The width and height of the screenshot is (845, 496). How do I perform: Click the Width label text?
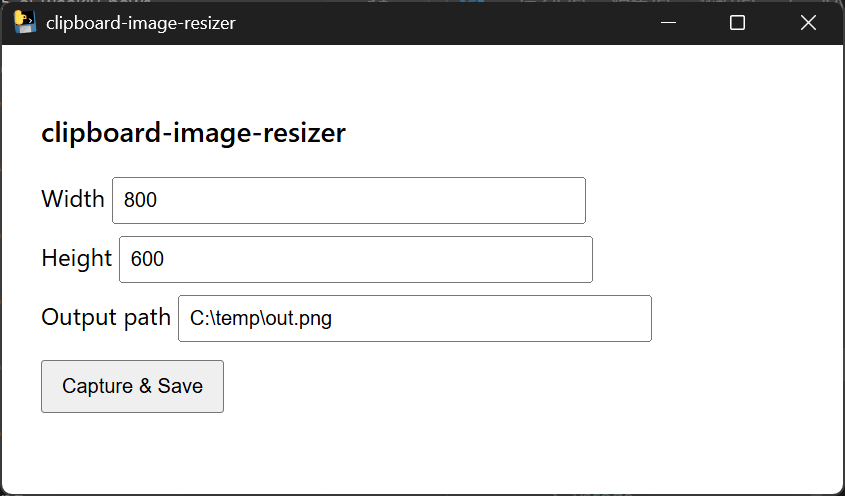click(x=72, y=199)
